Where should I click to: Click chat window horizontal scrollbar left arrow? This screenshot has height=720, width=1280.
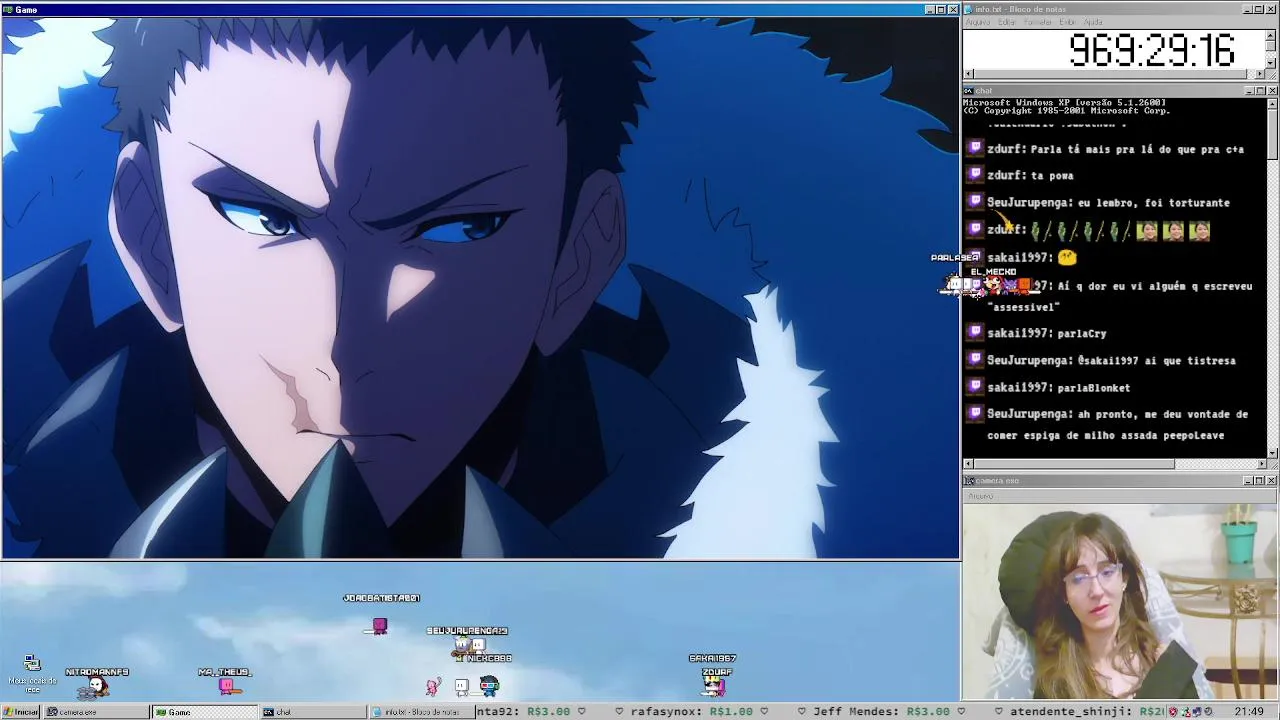coord(967,464)
